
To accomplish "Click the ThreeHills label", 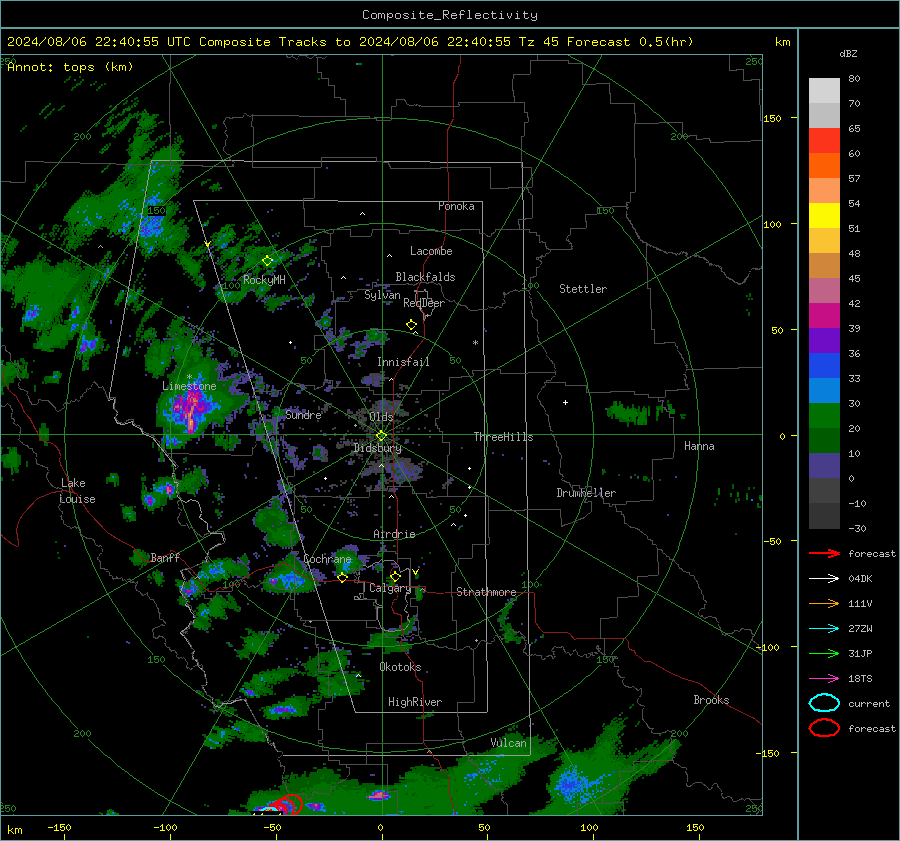I will click(x=503, y=437).
